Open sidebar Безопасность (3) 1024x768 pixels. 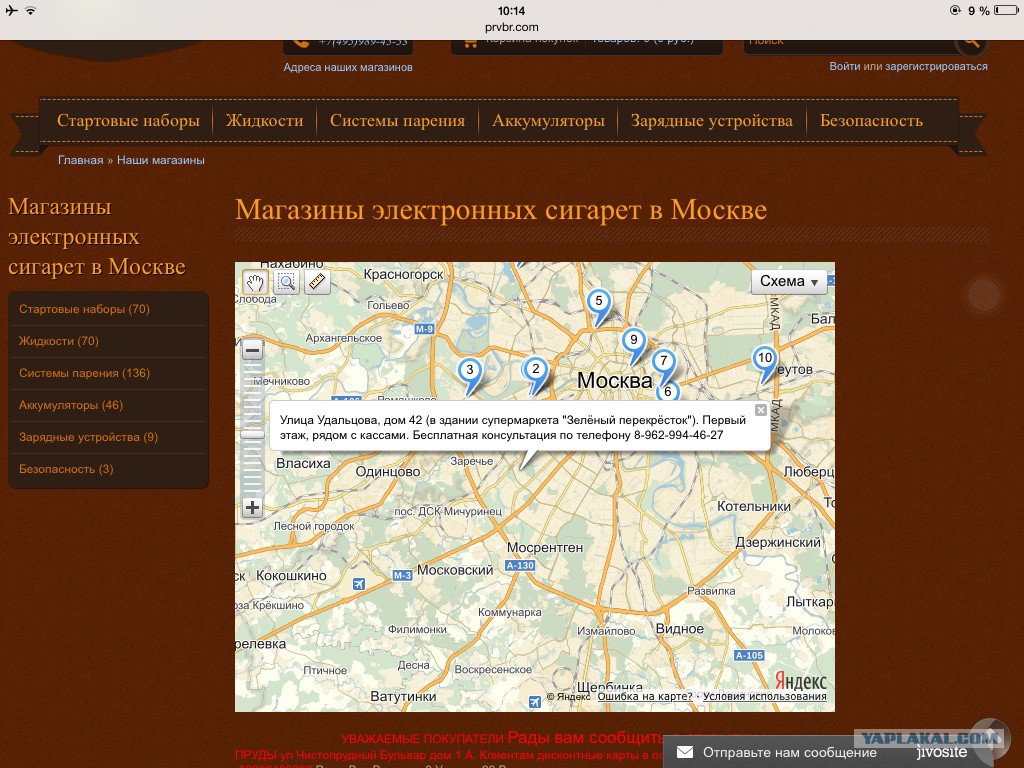pyautogui.click(x=66, y=469)
